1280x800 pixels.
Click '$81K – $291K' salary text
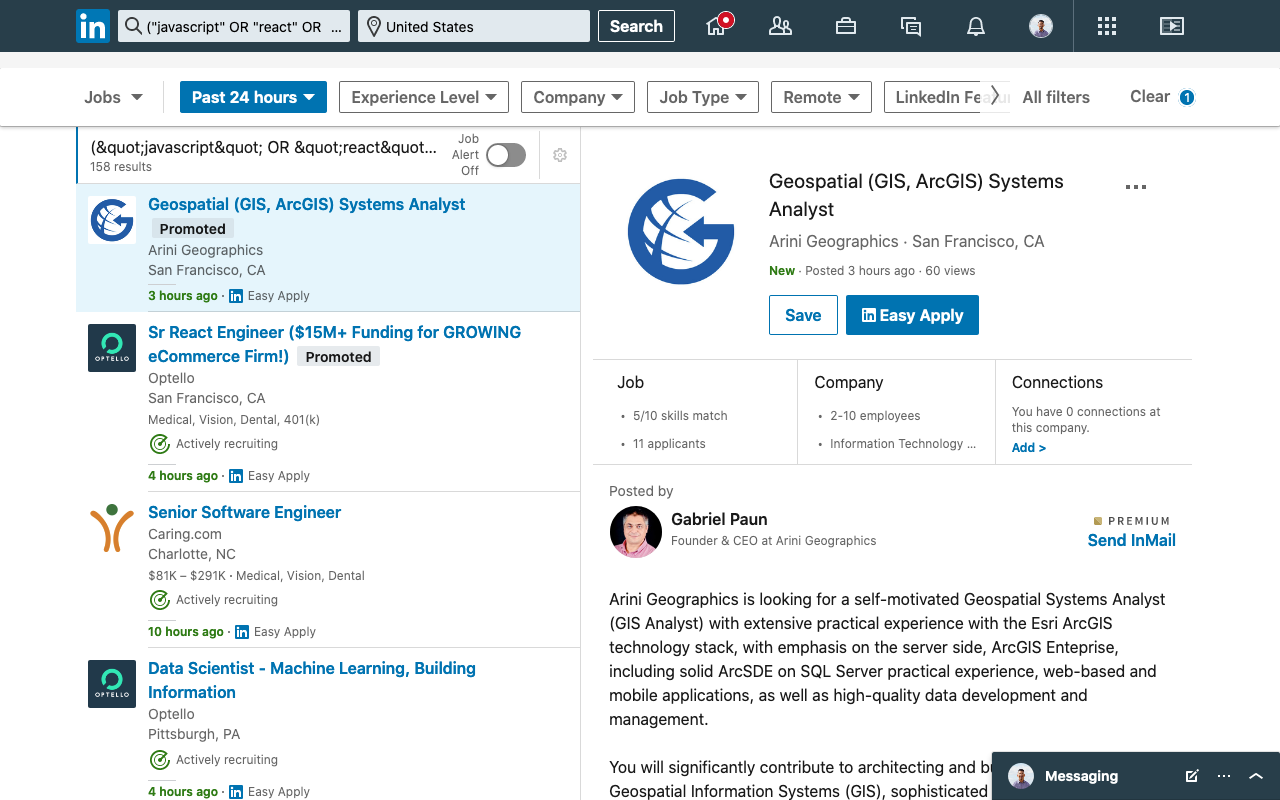[x=188, y=576]
